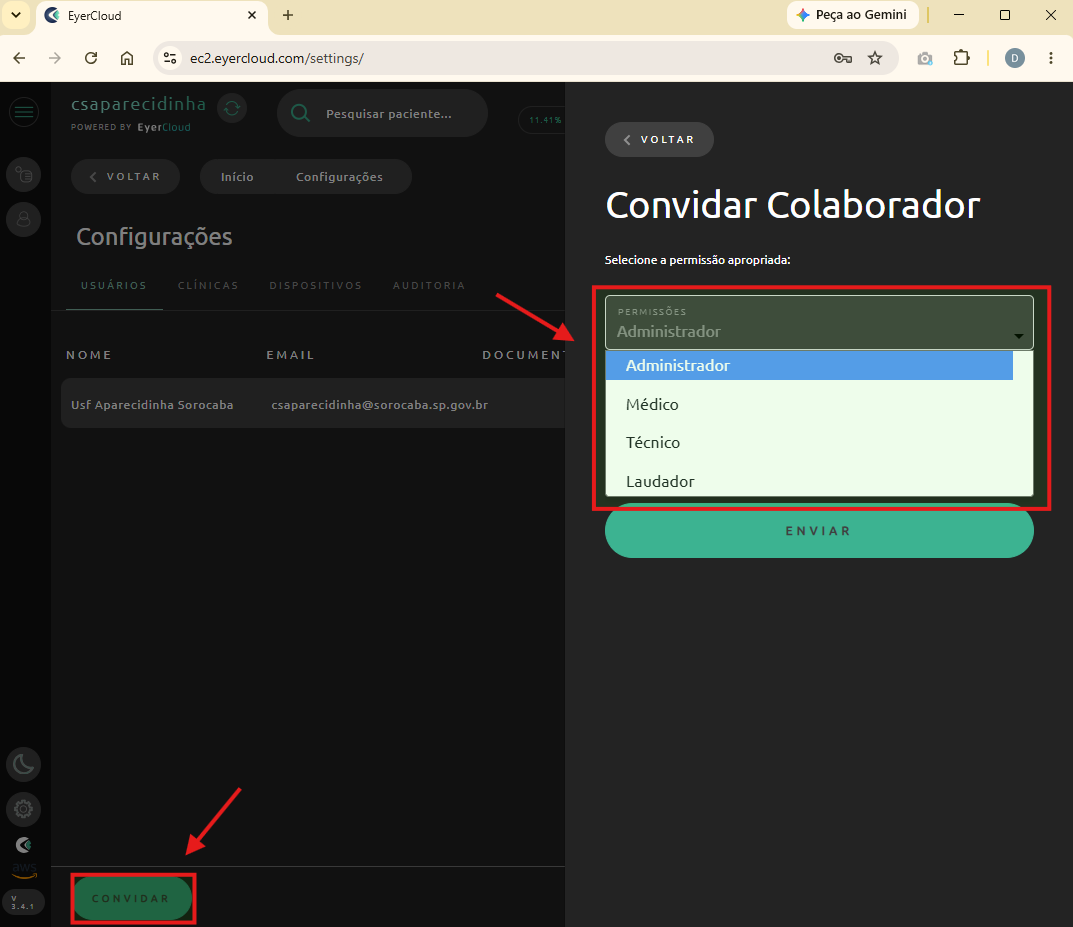Select the Usf Aparecidinha Sorocaba user row

pos(313,404)
